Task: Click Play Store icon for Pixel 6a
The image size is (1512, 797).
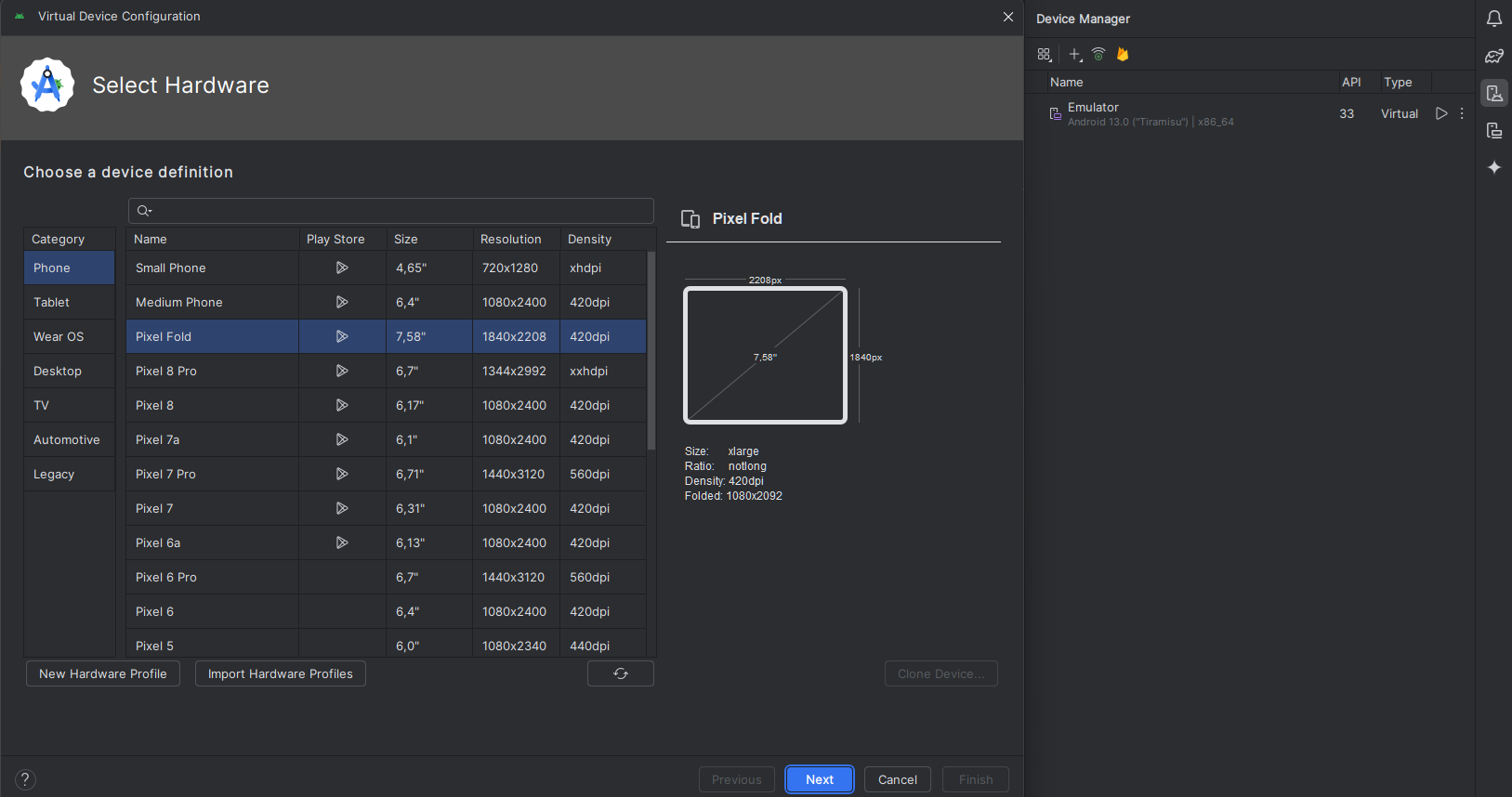Action: [x=342, y=542]
